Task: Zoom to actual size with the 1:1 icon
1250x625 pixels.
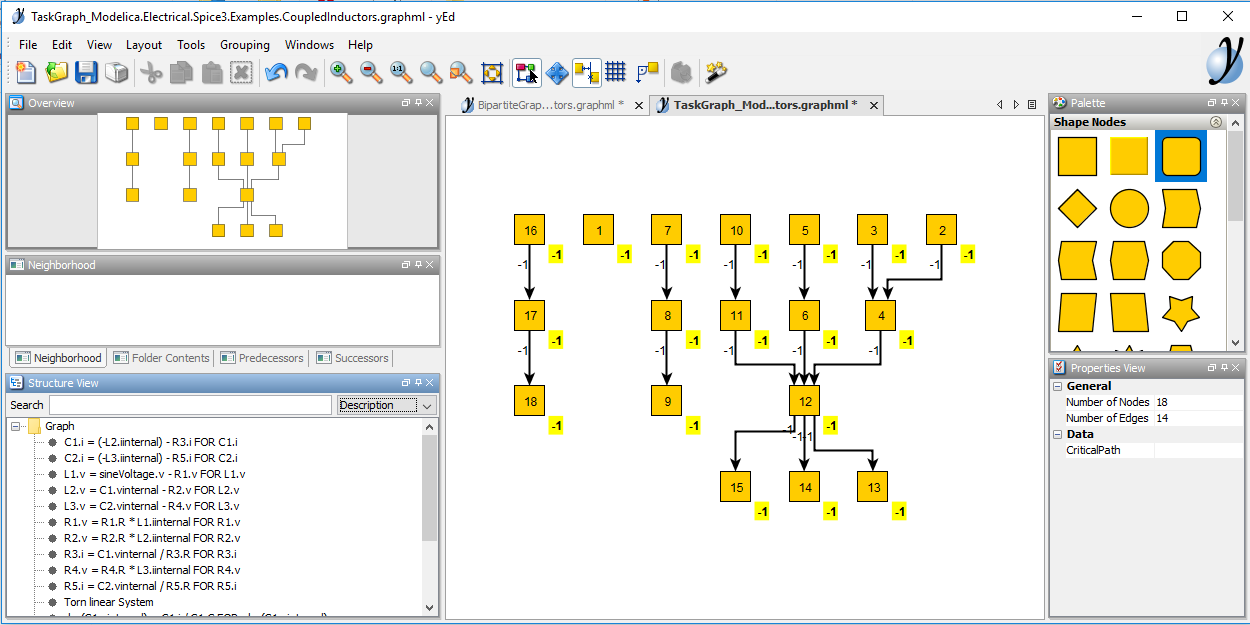Action: (401, 72)
